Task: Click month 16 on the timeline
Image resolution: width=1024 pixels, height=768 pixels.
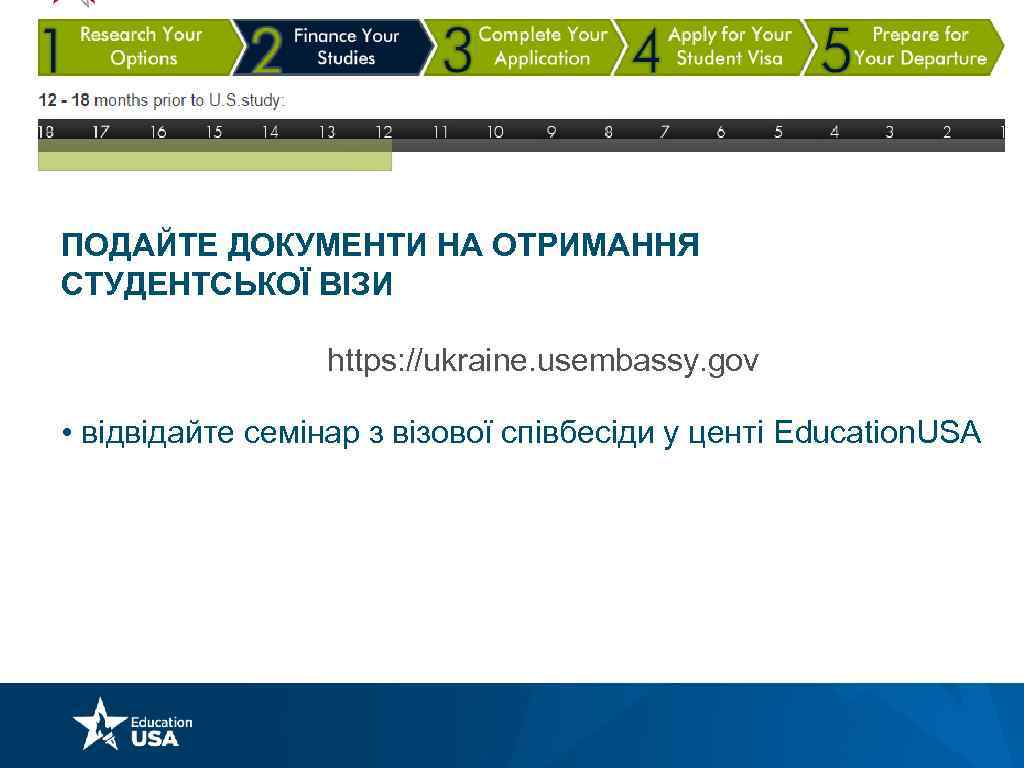Action: [158, 132]
